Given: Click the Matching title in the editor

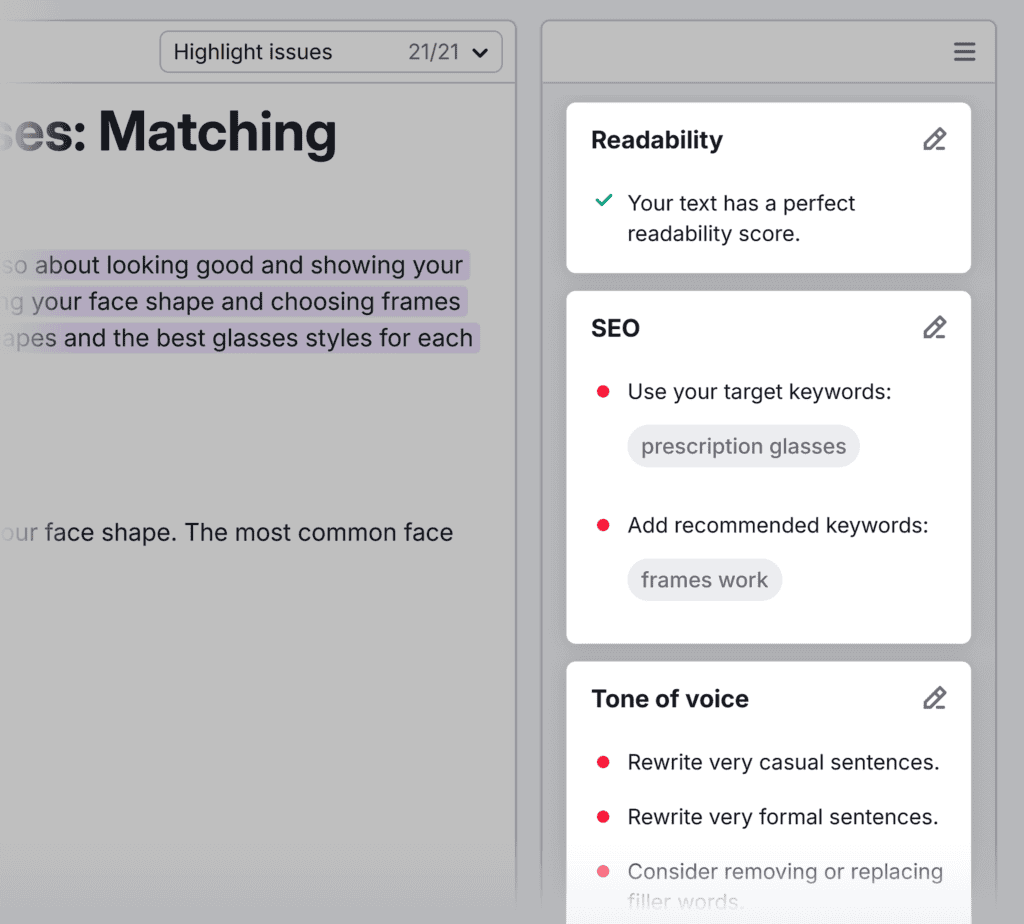Looking at the screenshot, I should click(x=217, y=132).
